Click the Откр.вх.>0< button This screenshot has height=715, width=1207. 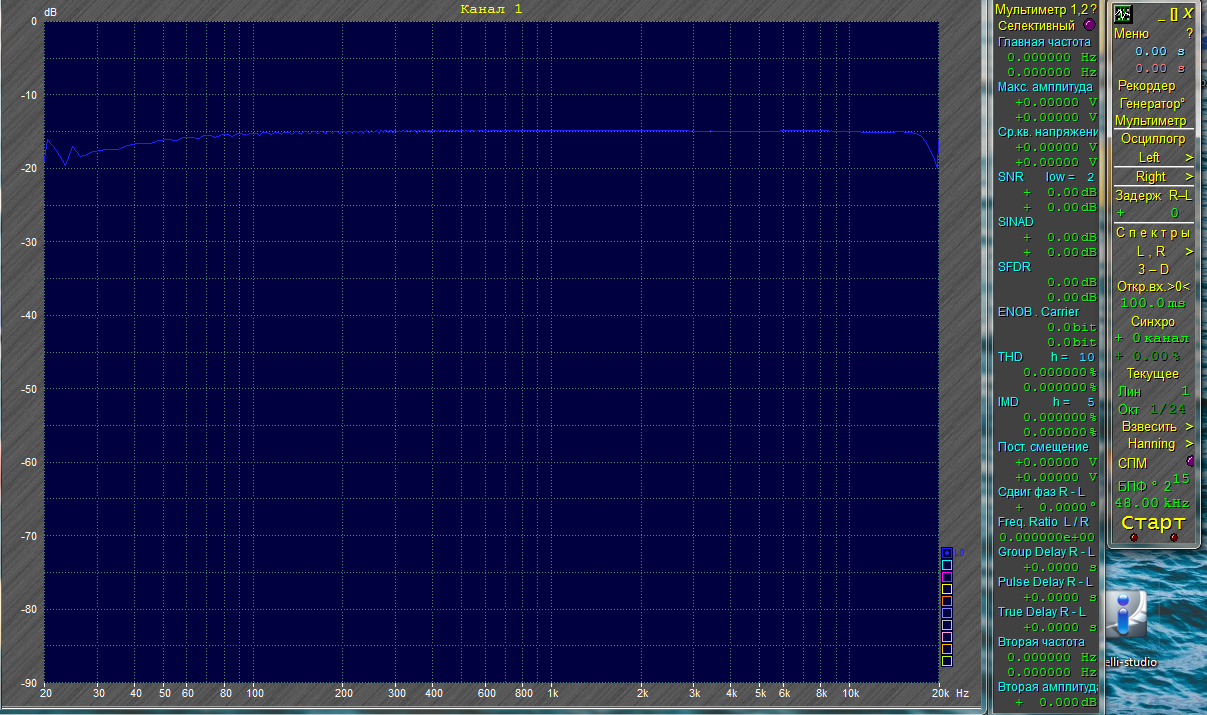tap(1153, 286)
